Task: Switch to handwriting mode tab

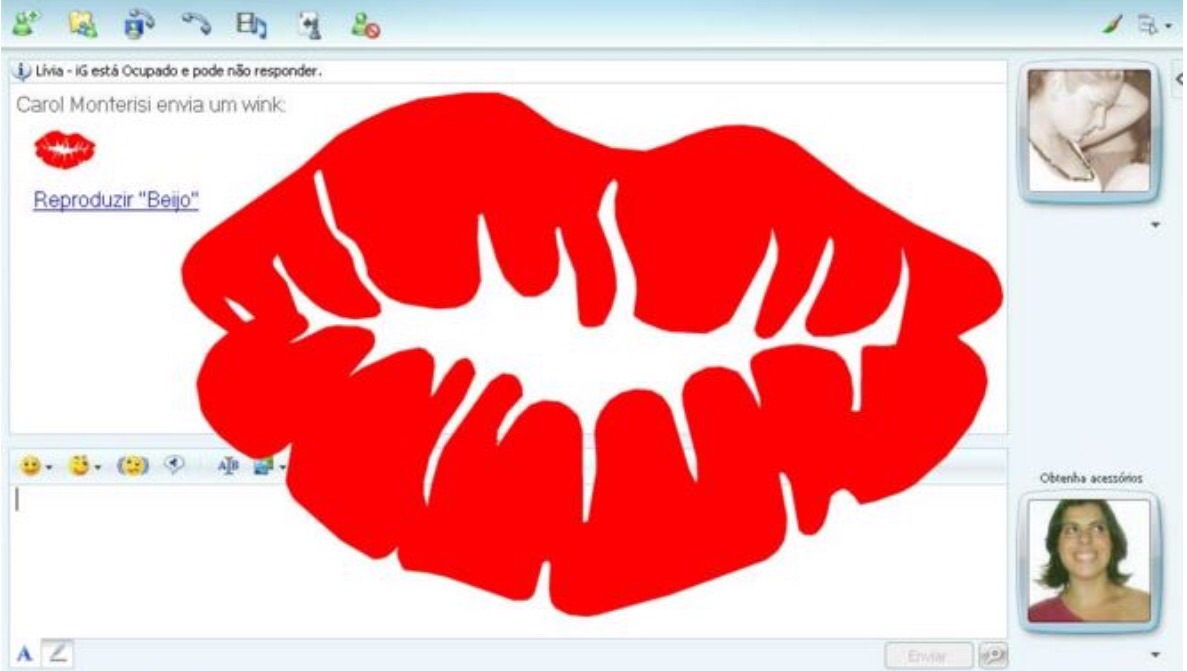Action: point(58,653)
